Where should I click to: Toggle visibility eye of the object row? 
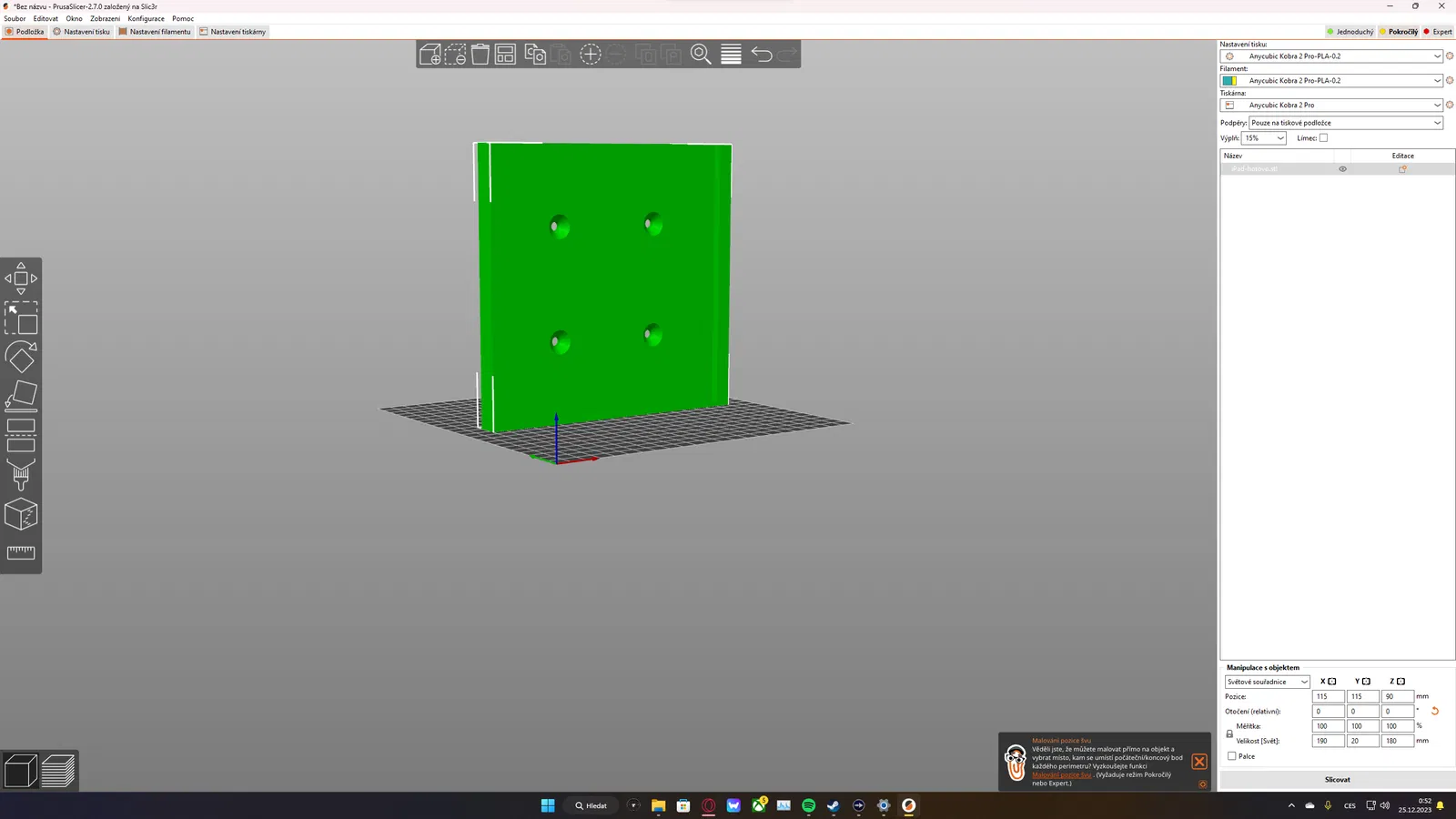1342,168
